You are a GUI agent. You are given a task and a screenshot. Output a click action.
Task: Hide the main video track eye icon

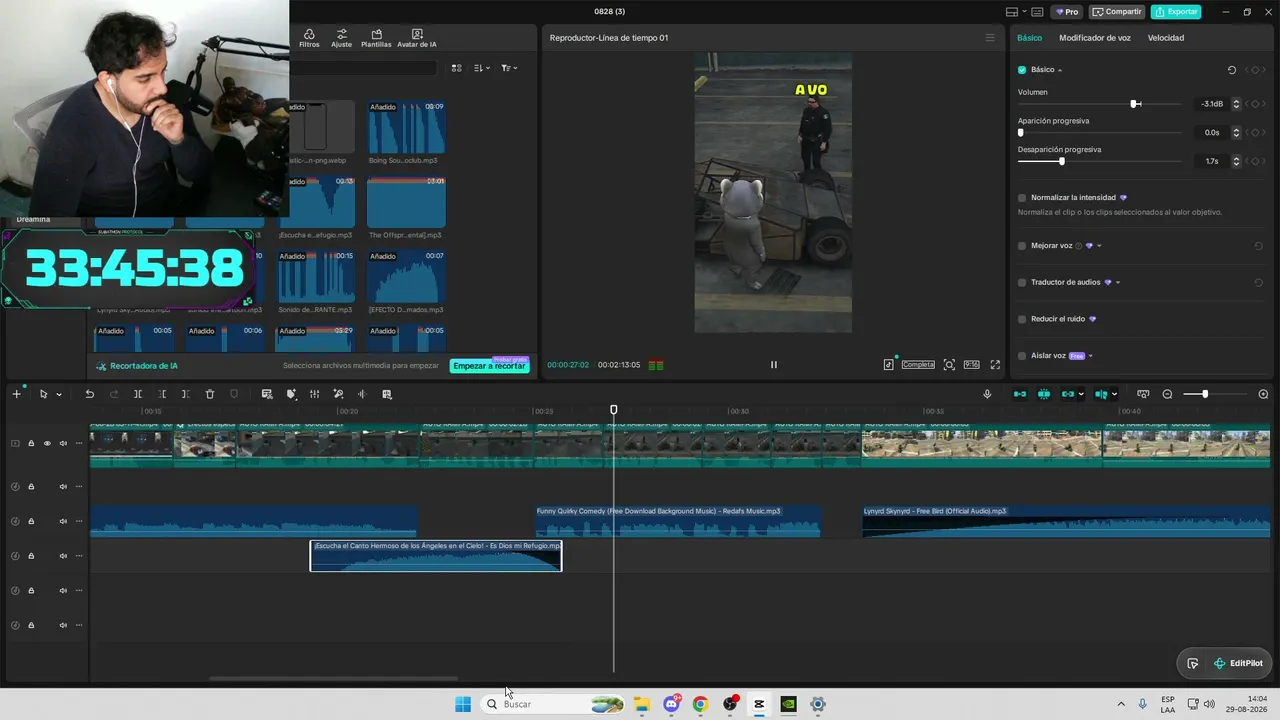pyautogui.click(x=46, y=443)
